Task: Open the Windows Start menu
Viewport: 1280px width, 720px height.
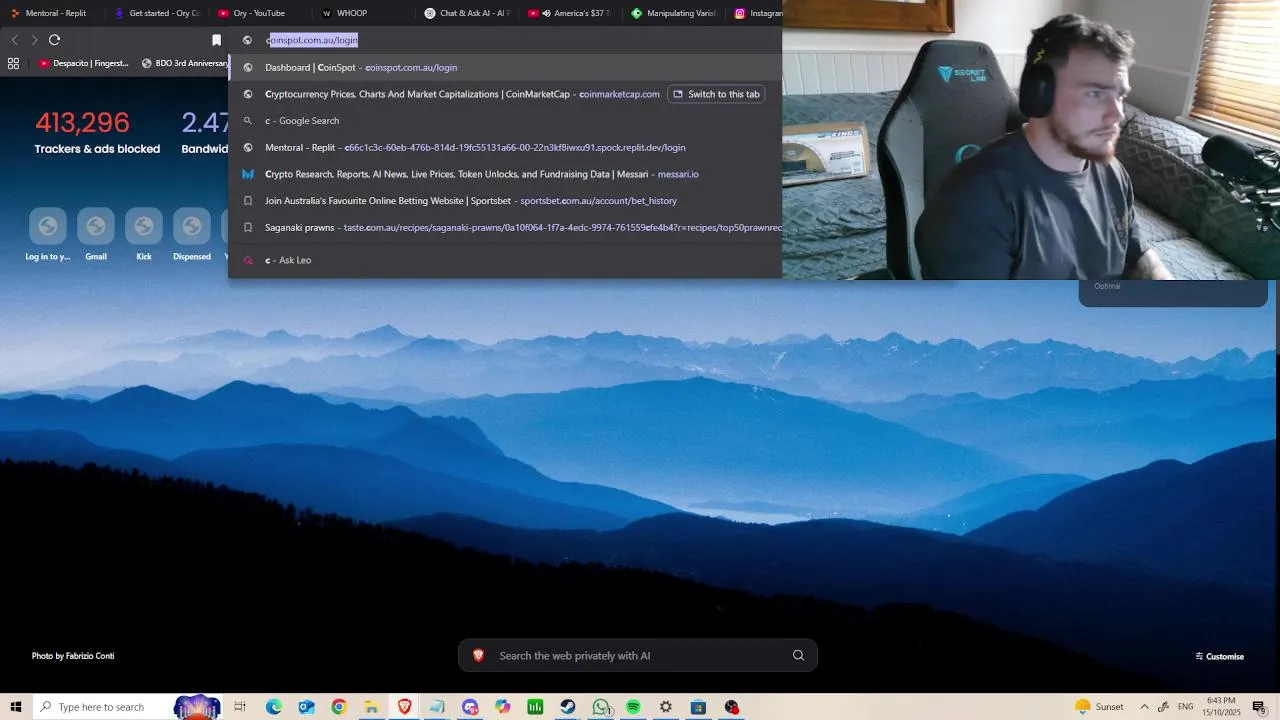Action: 16,707
